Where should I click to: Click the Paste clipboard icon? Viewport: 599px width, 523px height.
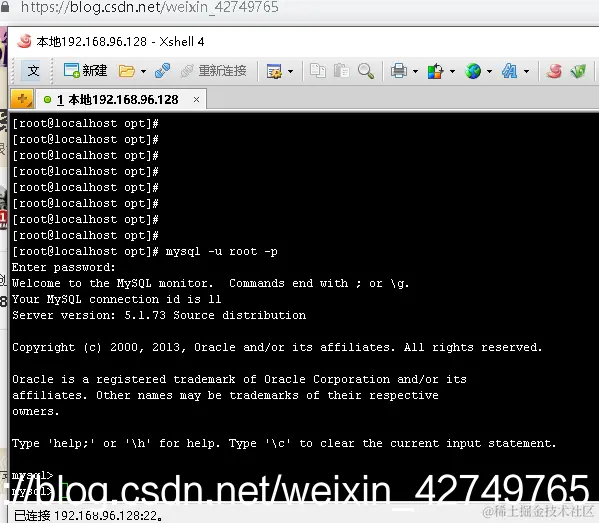tap(341, 71)
